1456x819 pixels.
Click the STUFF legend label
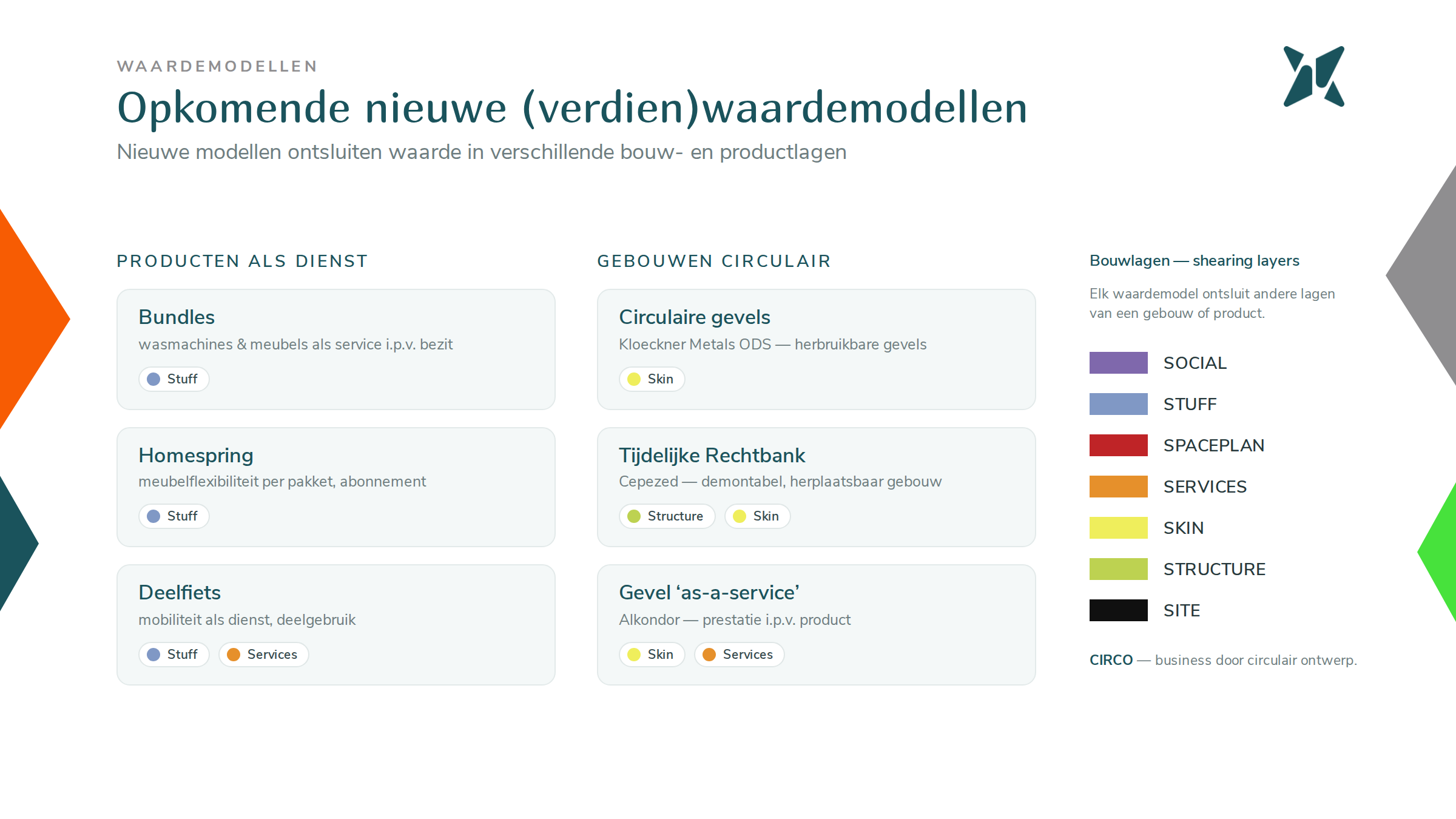click(1190, 404)
